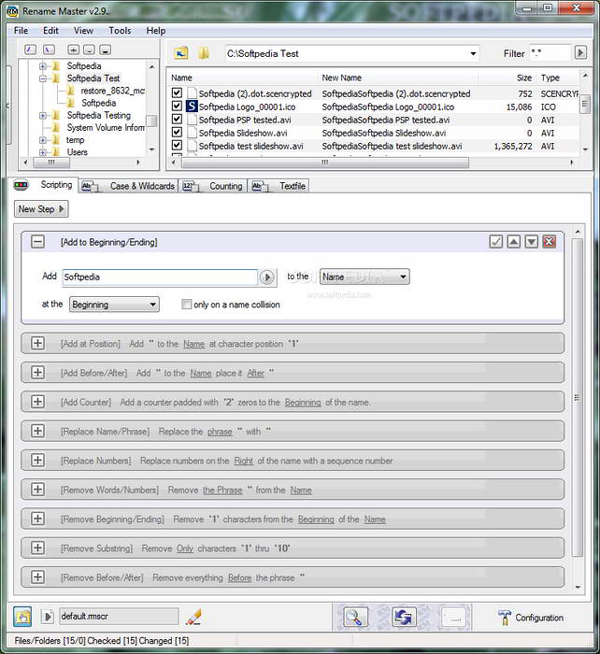
Task: Click the last icon button above folder tree
Action: pyautogui.click(x=105, y=50)
